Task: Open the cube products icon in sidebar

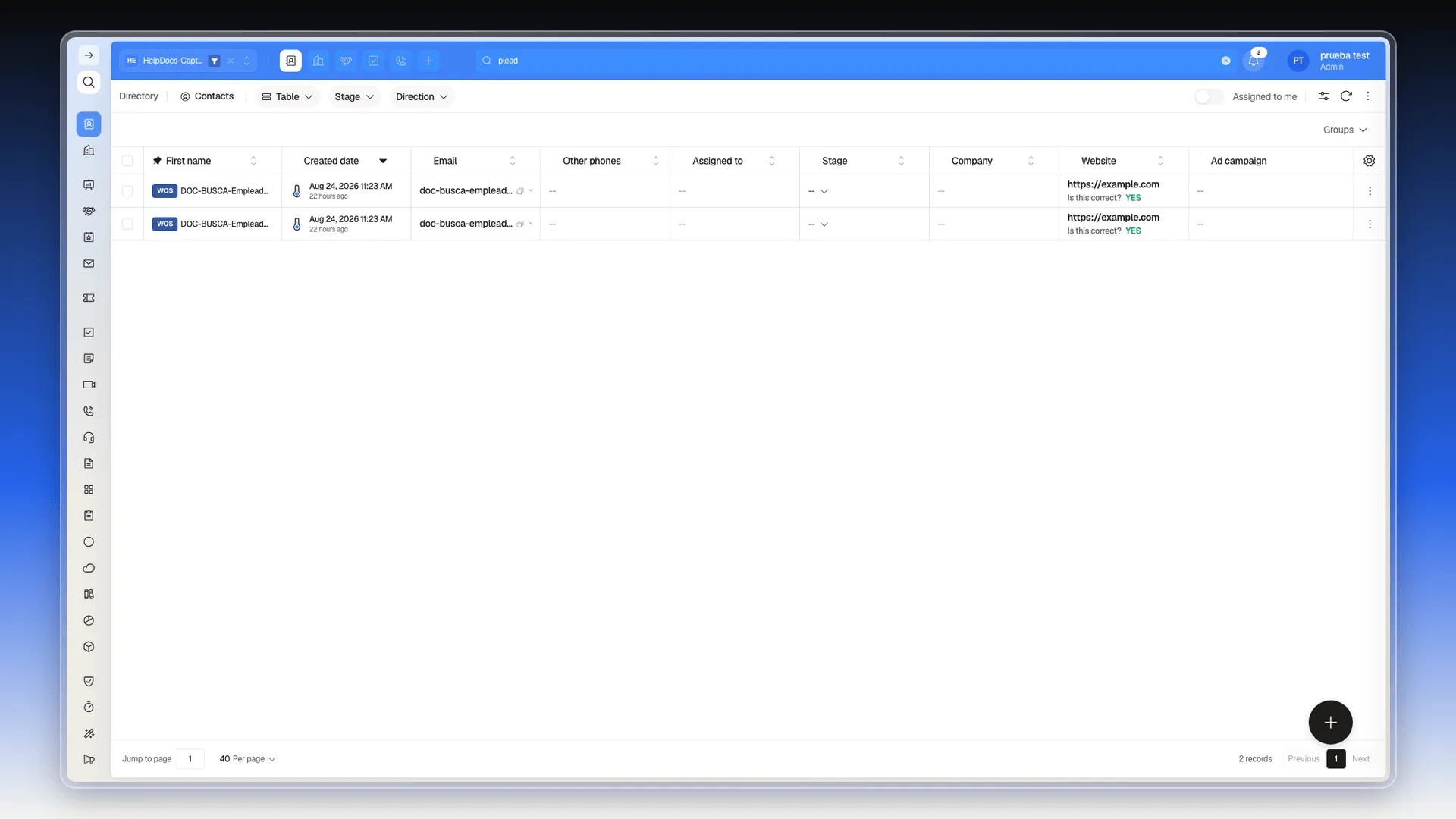Action: pyautogui.click(x=89, y=647)
